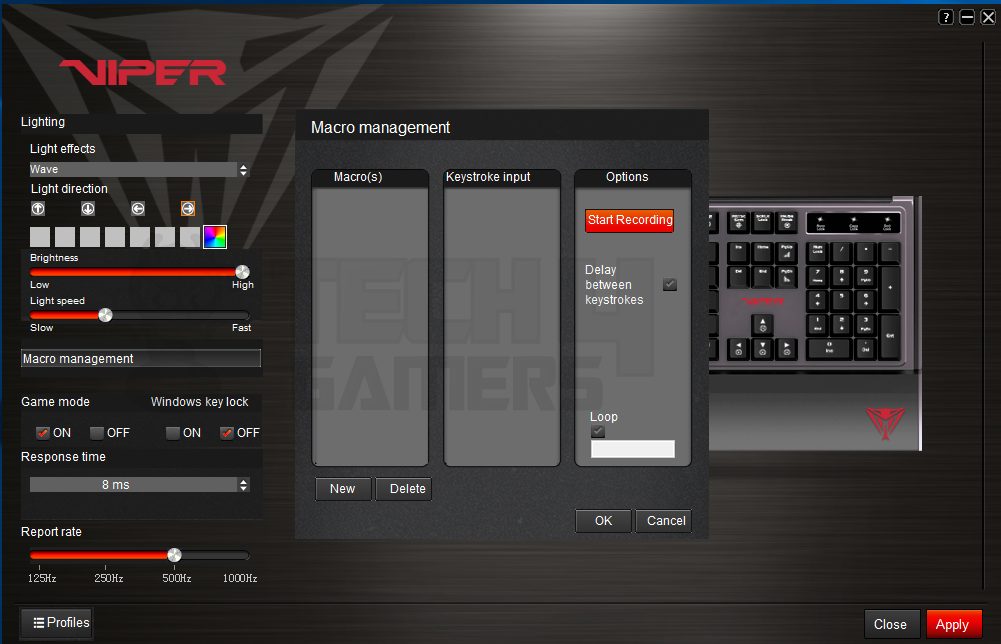Open the Profiles menu

57,623
